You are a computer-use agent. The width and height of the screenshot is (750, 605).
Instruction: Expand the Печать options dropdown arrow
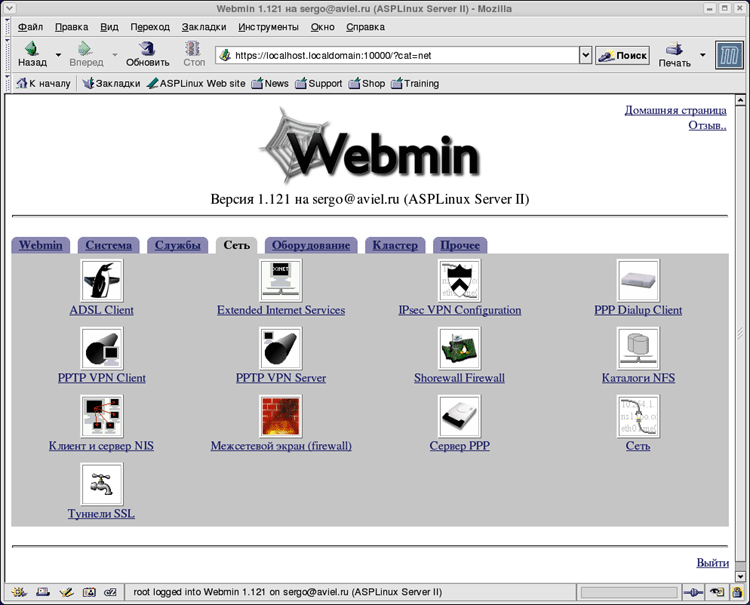tap(703, 55)
